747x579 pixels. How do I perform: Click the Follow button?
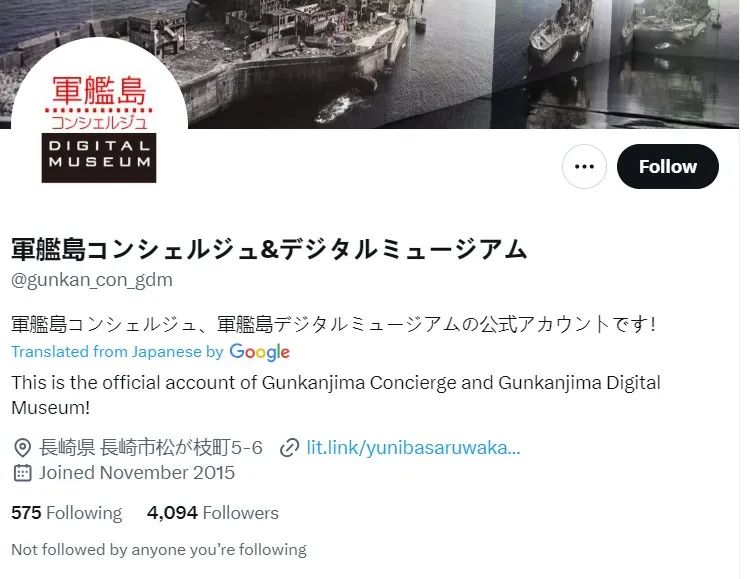point(667,166)
